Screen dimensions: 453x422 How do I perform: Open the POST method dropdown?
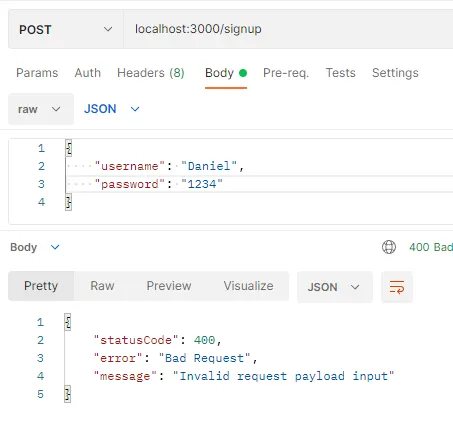pos(66,29)
